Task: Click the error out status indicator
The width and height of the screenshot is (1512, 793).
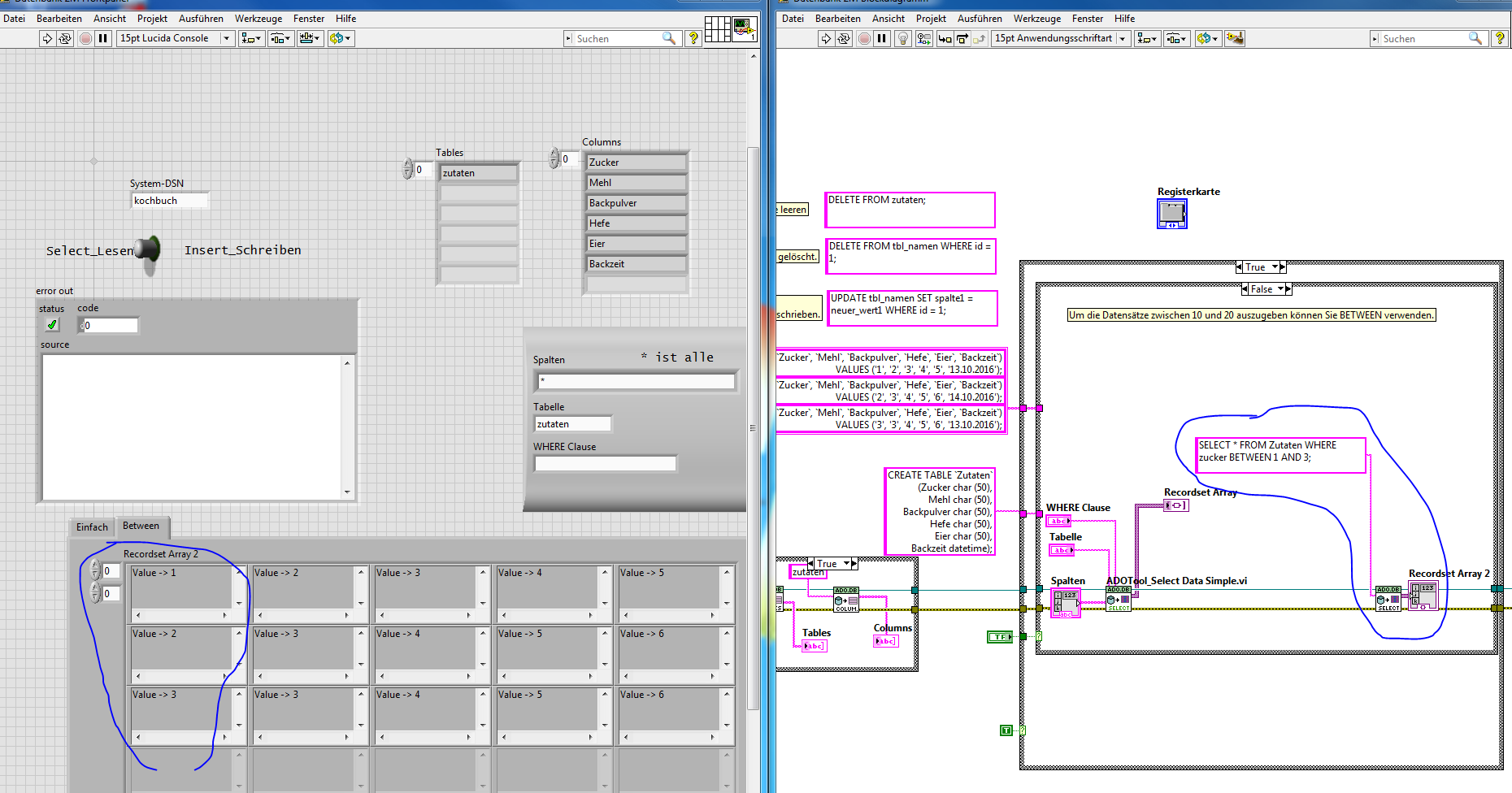Action: pyautogui.click(x=52, y=325)
